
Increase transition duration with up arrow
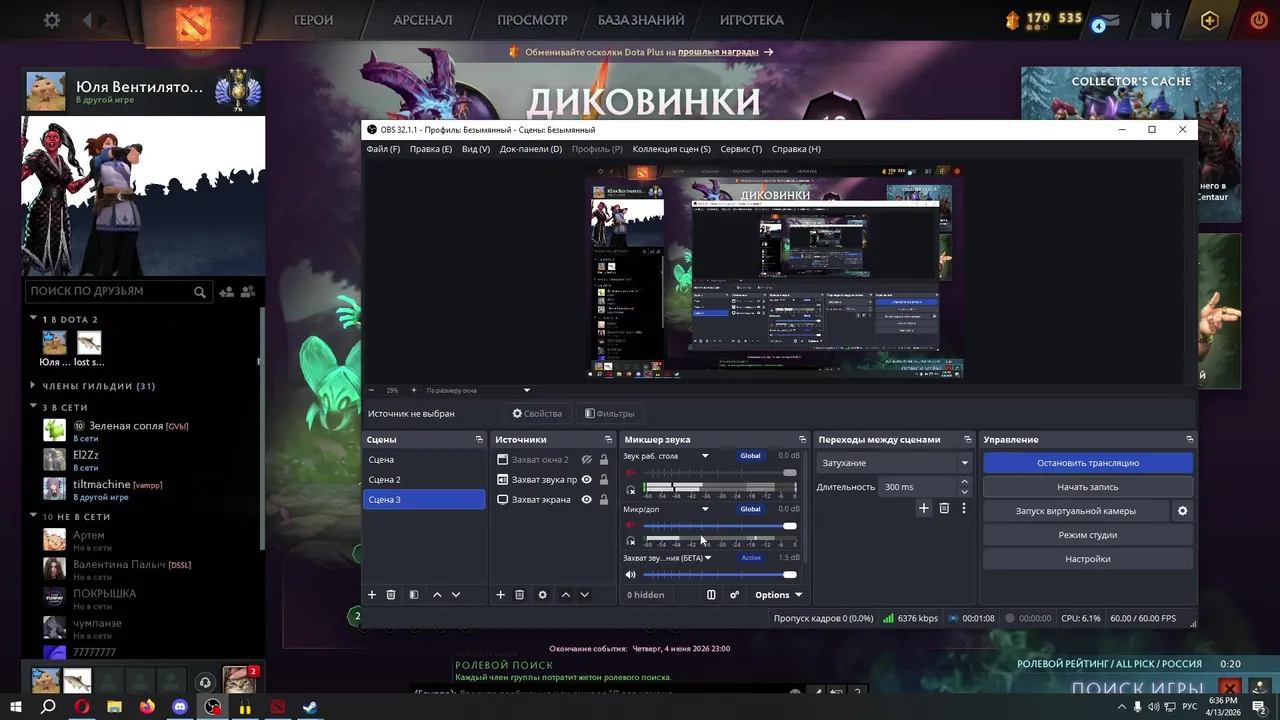tap(964, 482)
